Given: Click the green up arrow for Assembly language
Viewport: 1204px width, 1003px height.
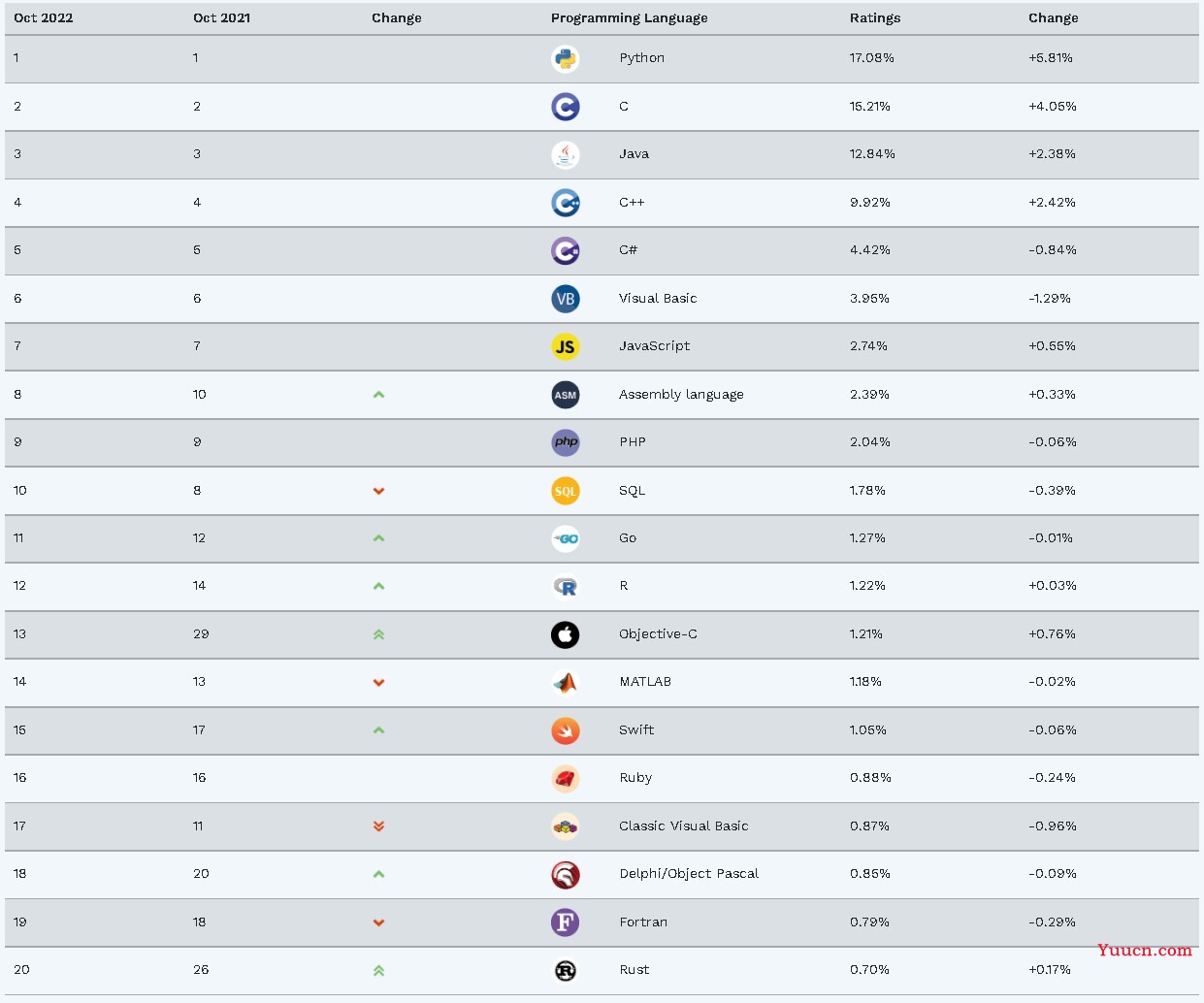Looking at the screenshot, I should [x=379, y=395].
